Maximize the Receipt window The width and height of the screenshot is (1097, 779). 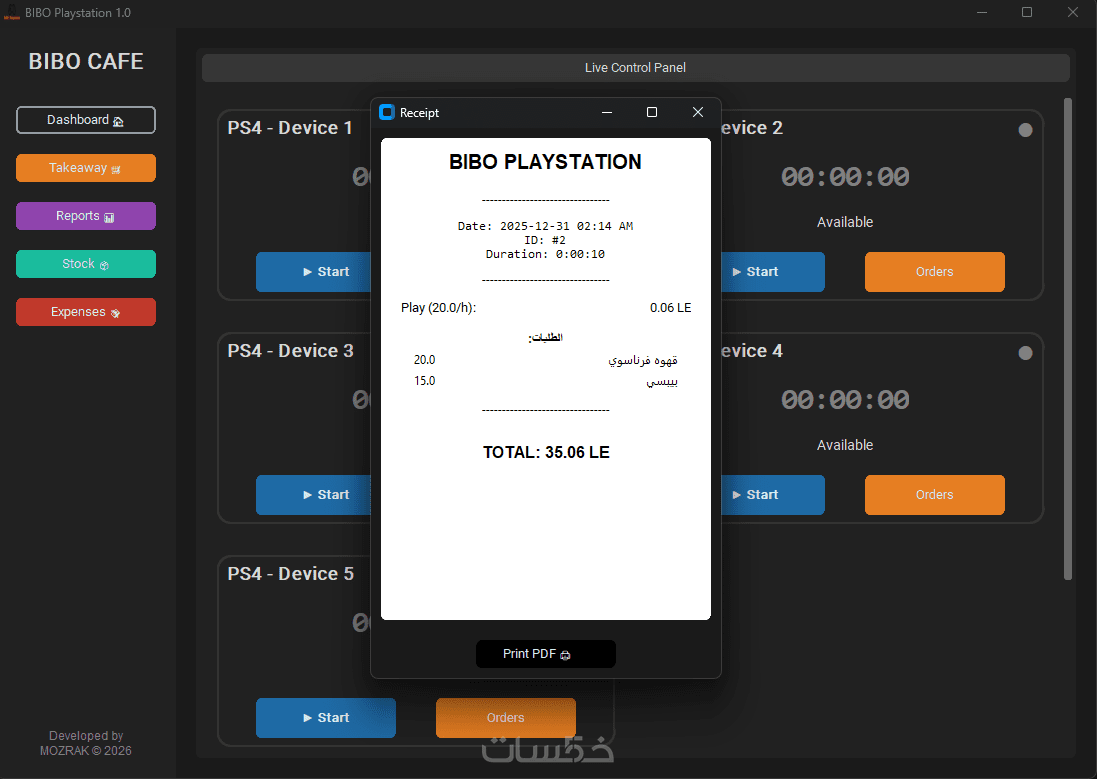click(x=652, y=112)
